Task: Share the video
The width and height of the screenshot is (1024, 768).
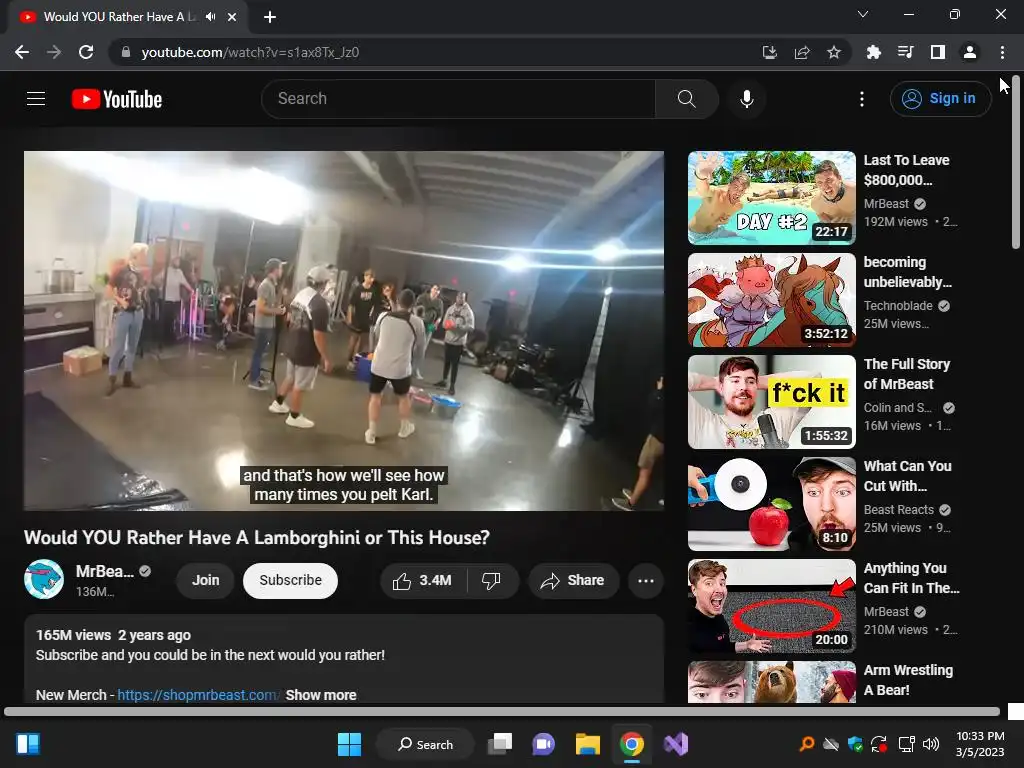Action: (x=573, y=581)
